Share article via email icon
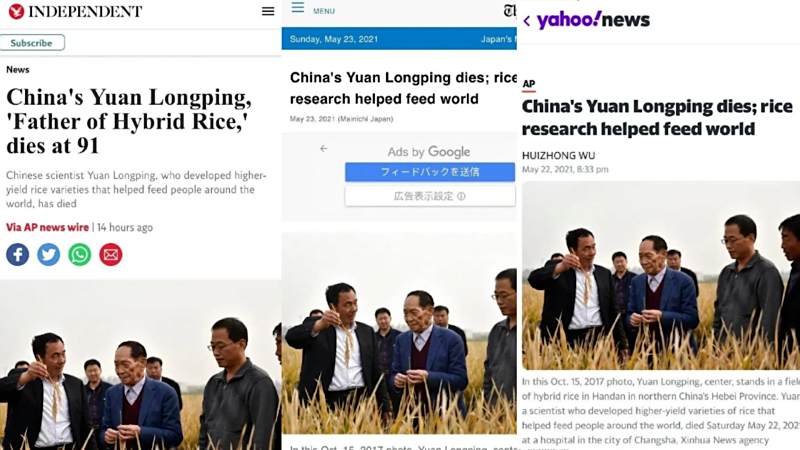Image resolution: width=800 pixels, height=450 pixels. (x=111, y=255)
